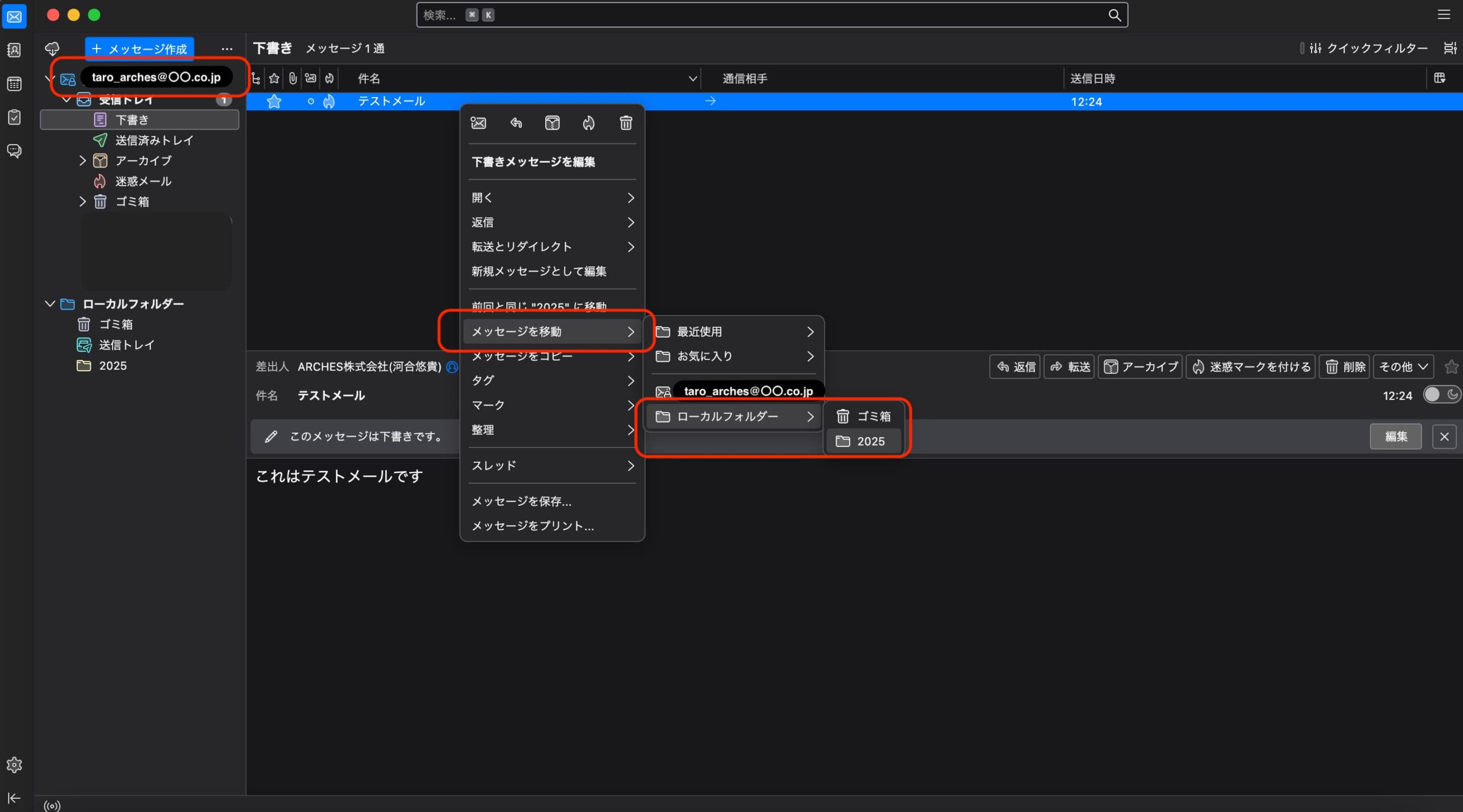Toggle the star on テストメール row
Viewport: 1463px width, 812px height.
[x=274, y=102]
